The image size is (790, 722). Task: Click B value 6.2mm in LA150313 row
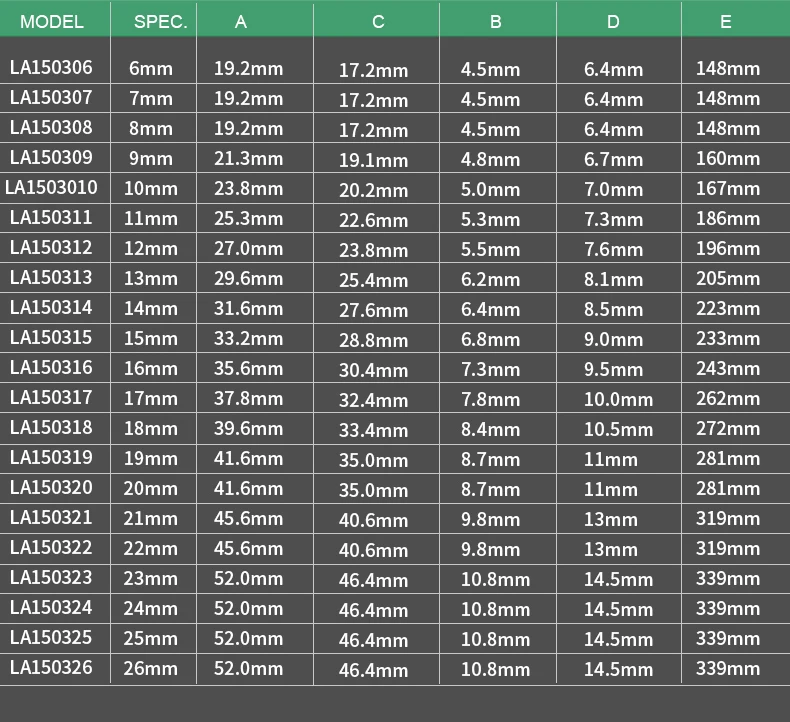[x=490, y=280]
